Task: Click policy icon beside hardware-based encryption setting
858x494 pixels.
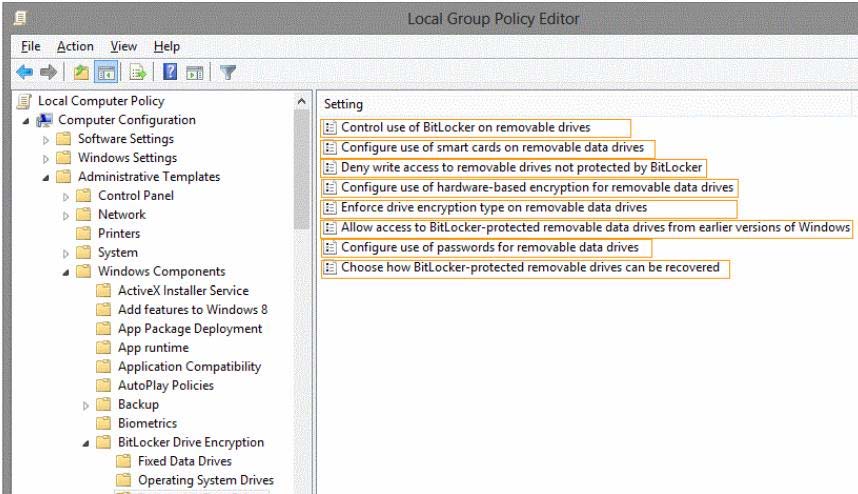Action: (329, 188)
